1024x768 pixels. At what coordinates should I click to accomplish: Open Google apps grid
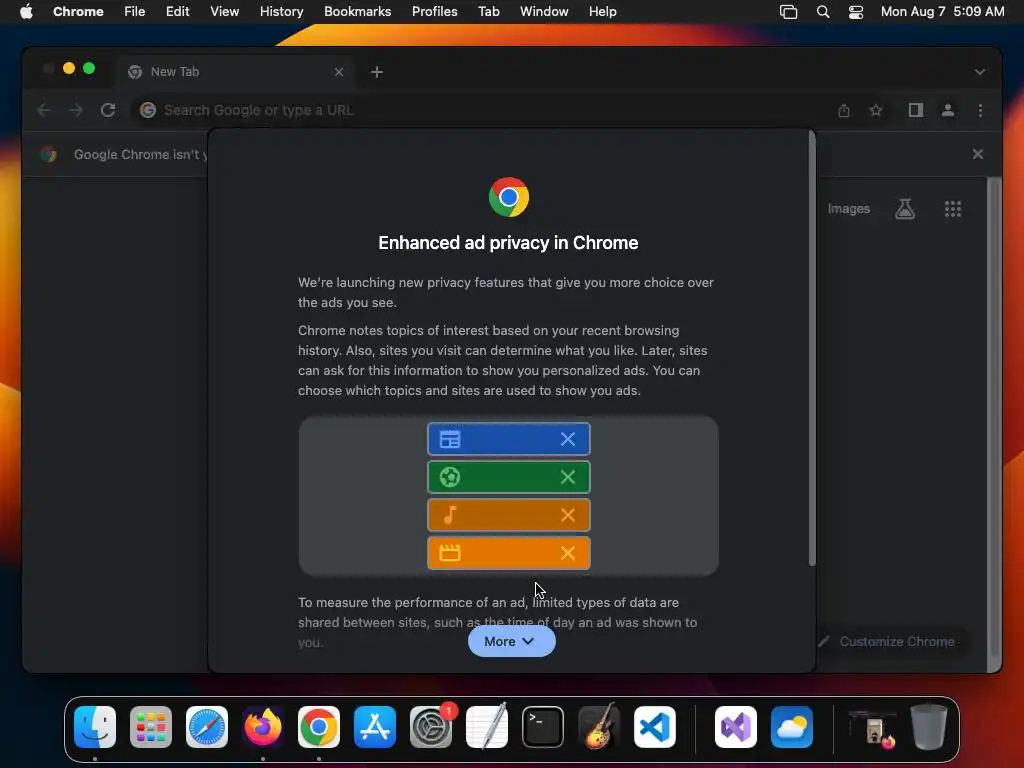pyautogui.click(x=953, y=209)
